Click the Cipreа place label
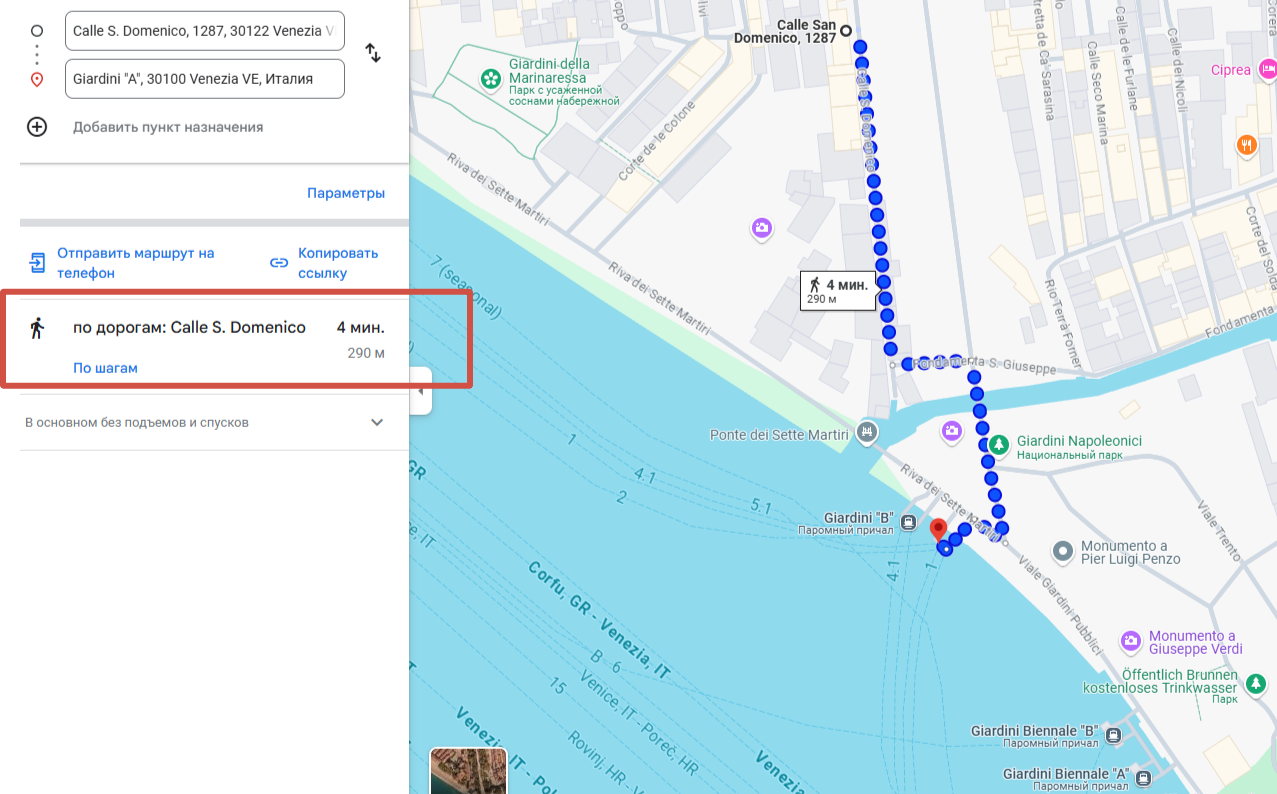This screenshot has width=1277, height=794. click(1231, 70)
